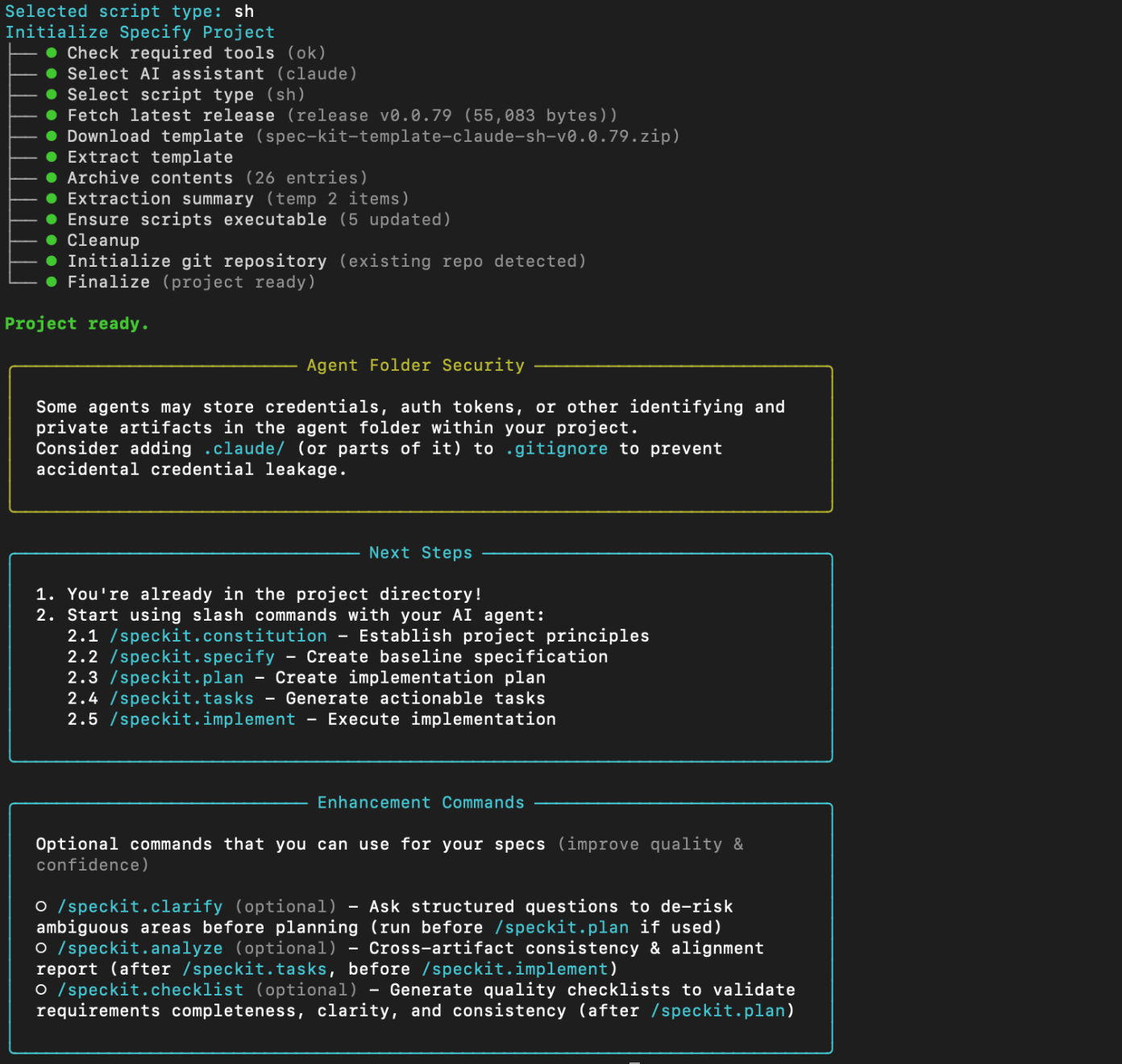Image resolution: width=1122 pixels, height=1064 pixels.
Task: Open the Agent Folder Security panel title
Action: [x=414, y=365]
